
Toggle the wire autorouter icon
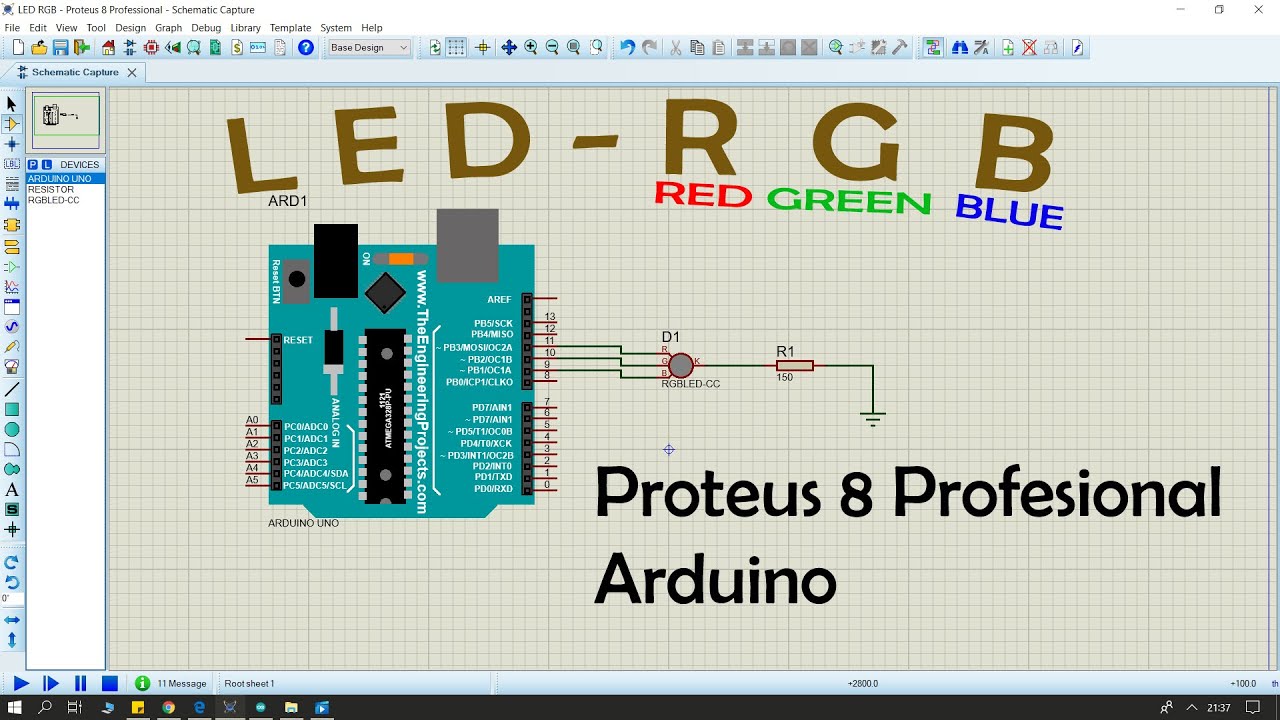pos(933,47)
